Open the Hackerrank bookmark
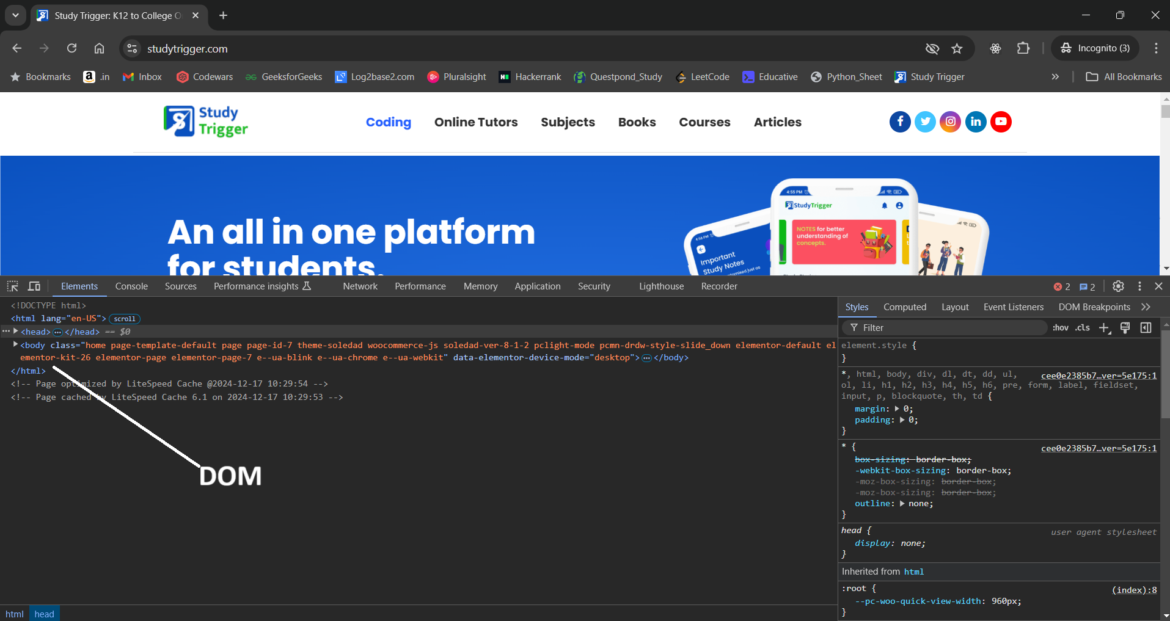This screenshot has height=621, width=1170. pos(530,77)
